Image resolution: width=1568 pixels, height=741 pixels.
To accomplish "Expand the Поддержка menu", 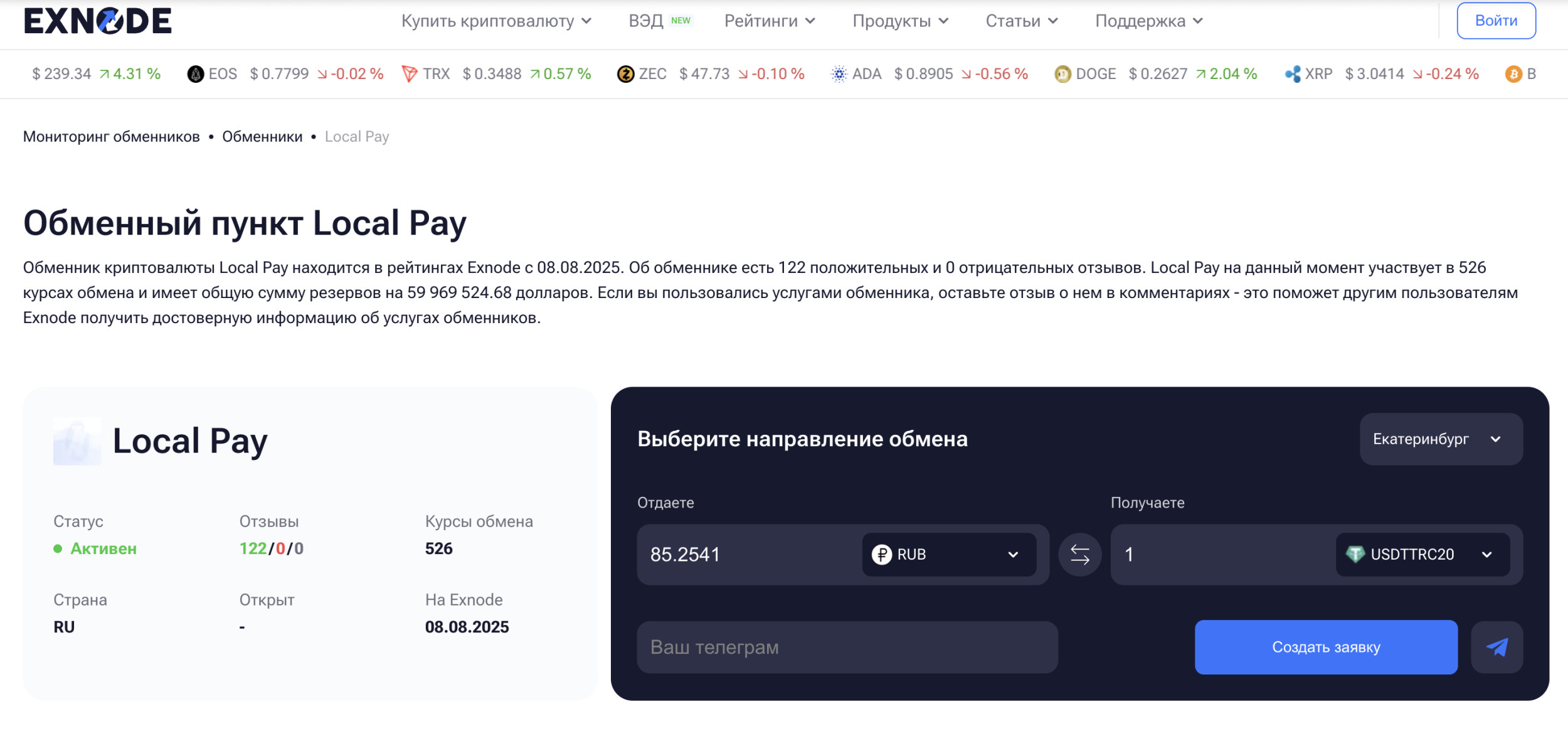I will [x=1148, y=21].
